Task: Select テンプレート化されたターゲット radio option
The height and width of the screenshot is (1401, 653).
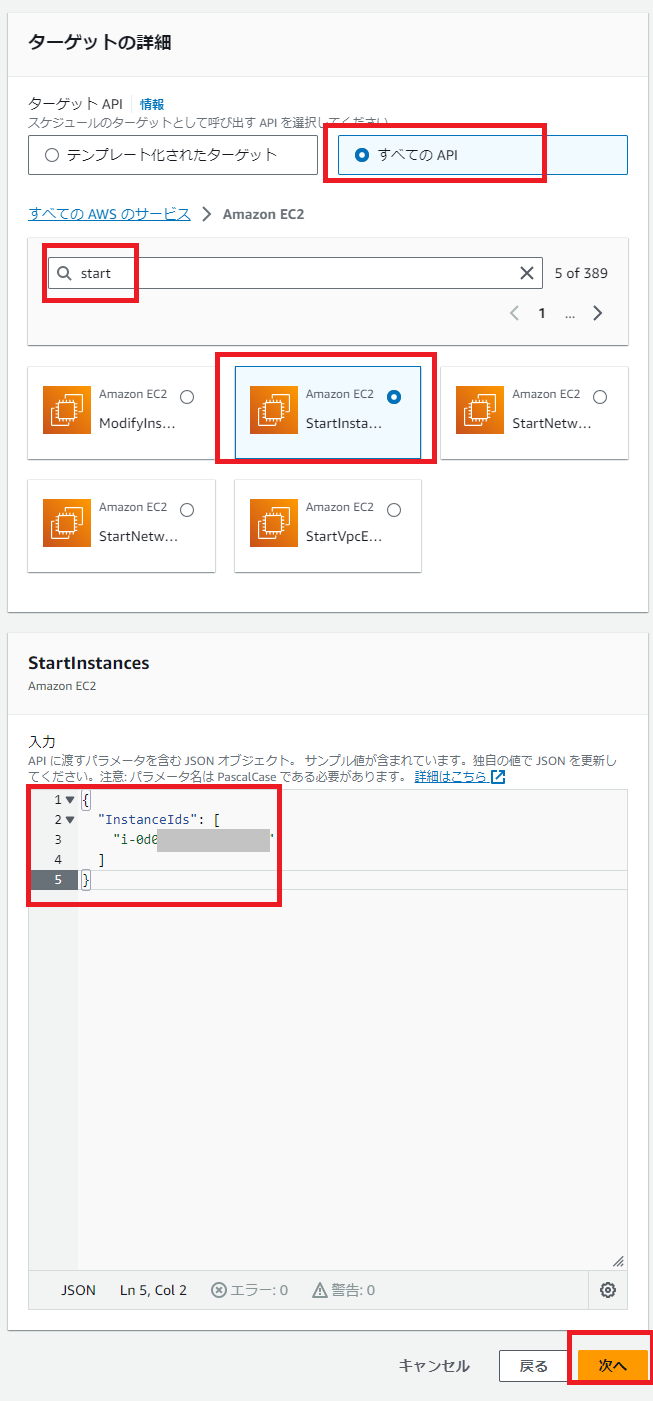Action: point(52,155)
